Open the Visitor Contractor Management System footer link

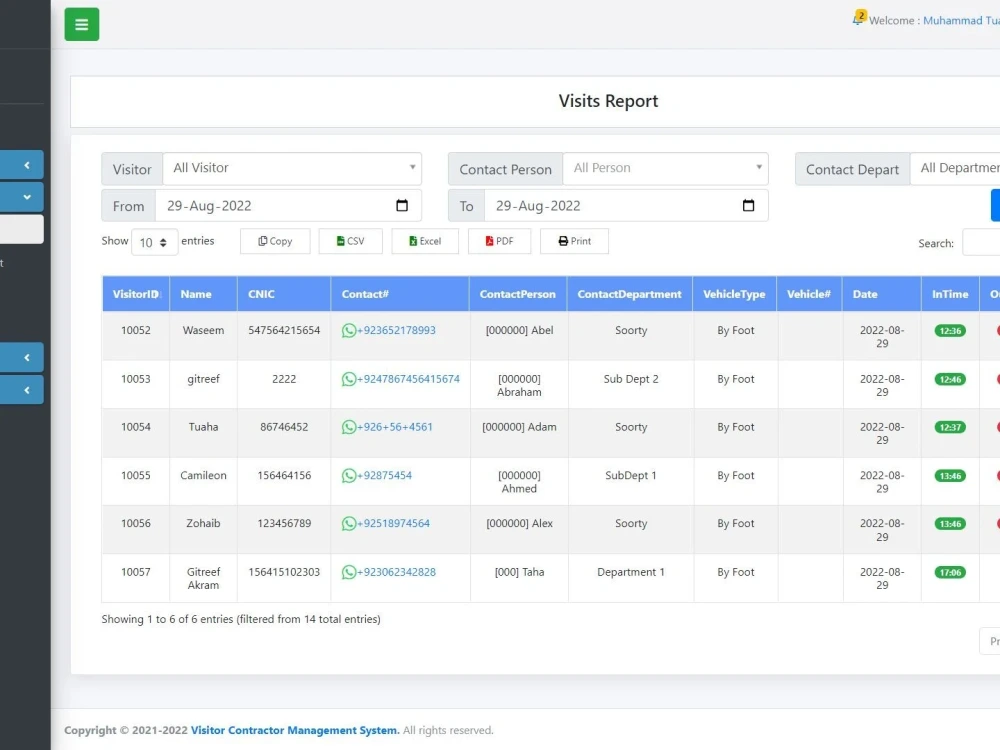tap(293, 730)
